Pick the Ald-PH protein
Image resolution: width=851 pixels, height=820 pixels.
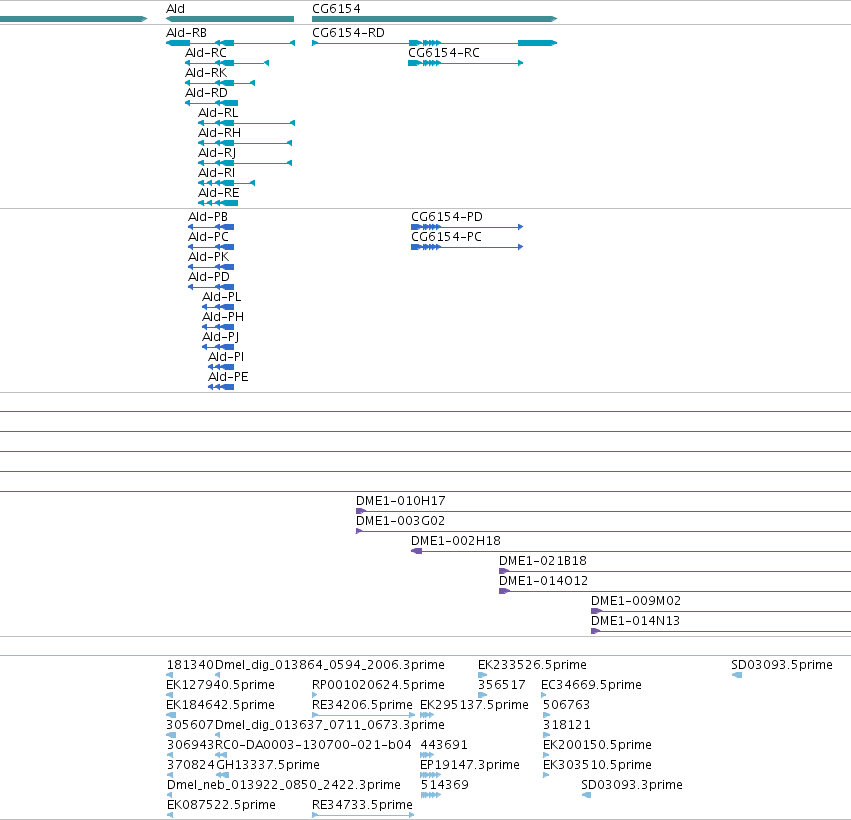(x=223, y=317)
